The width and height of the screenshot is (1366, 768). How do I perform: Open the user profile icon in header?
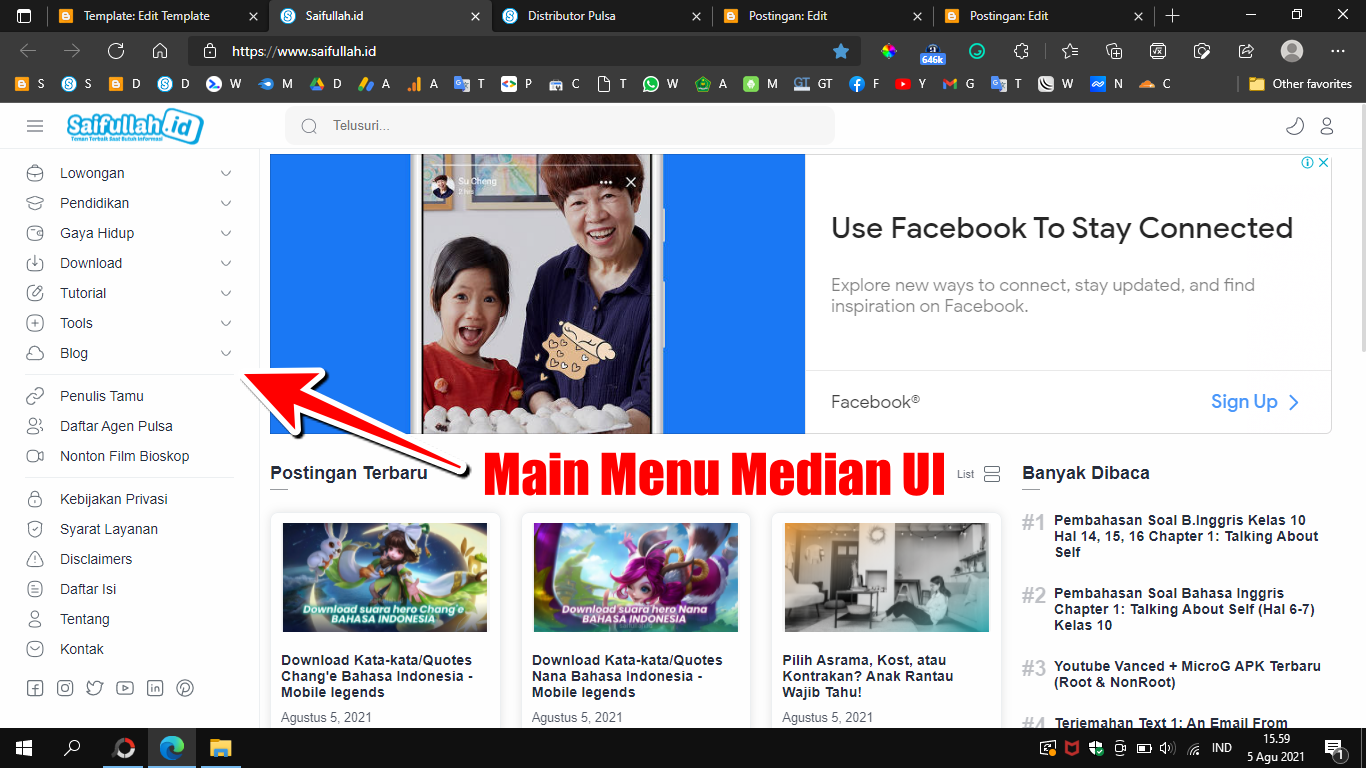tap(1327, 126)
